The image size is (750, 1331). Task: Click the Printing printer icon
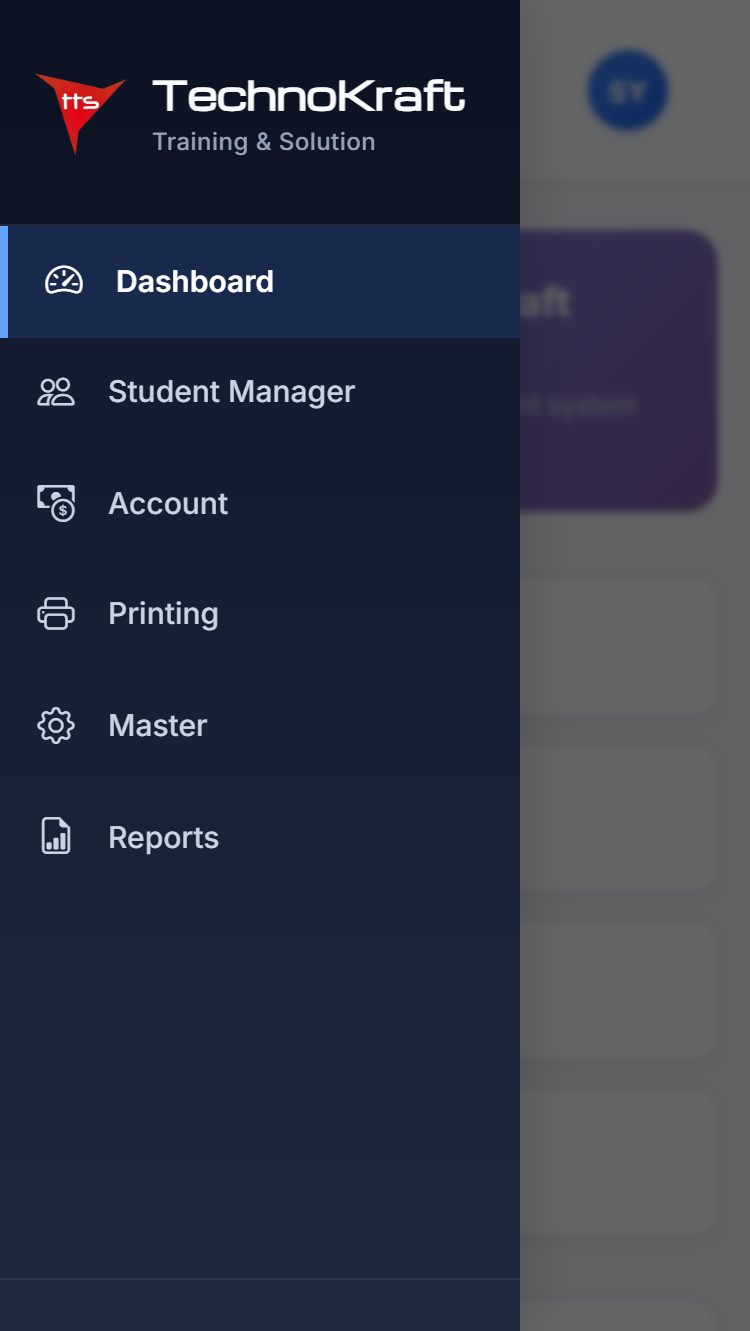click(x=56, y=614)
